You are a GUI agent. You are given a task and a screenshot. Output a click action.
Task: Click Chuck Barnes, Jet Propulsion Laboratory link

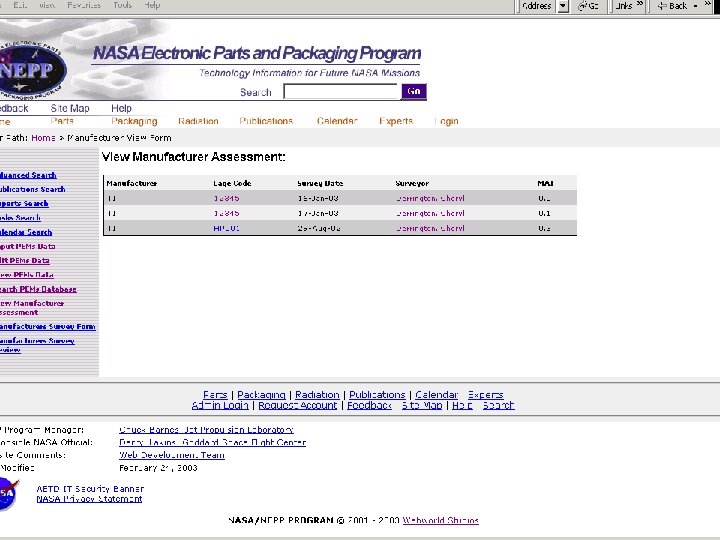(x=206, y=430)
